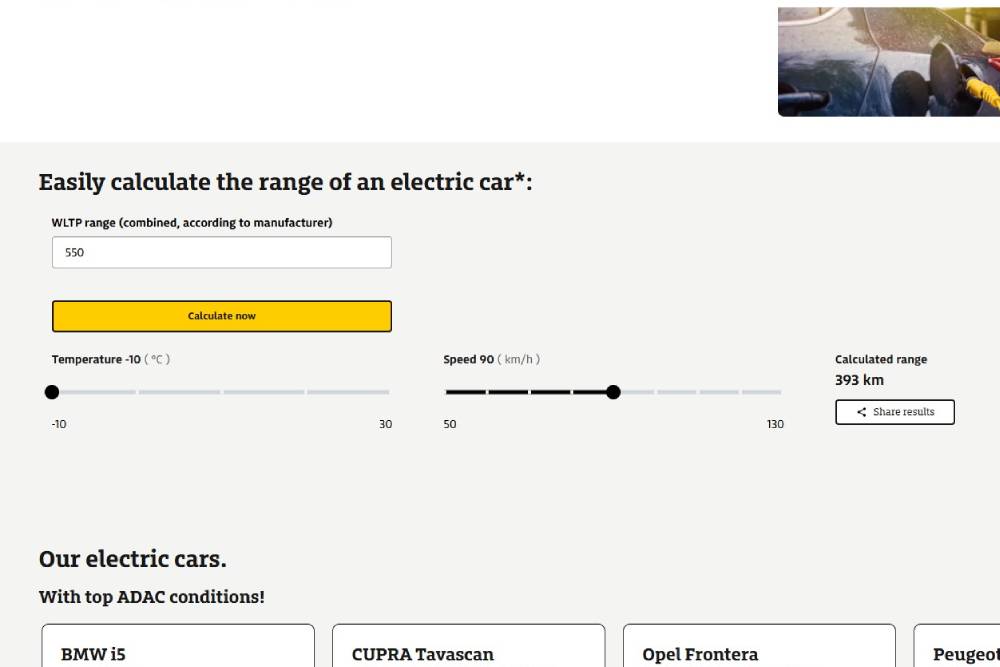Click the 'With top ADAC conditions!' subheading

151,597
